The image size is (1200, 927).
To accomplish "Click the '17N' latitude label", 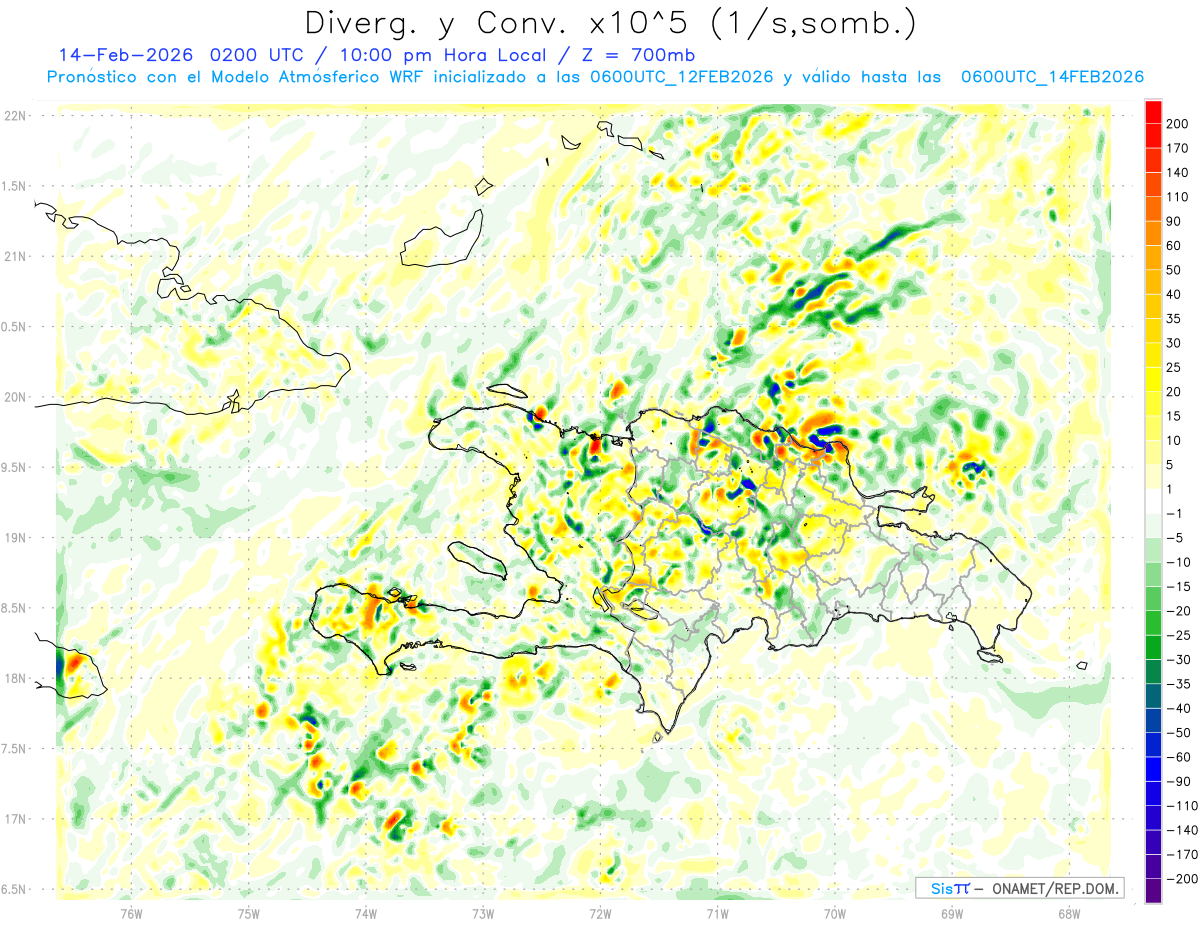I will (15, 819).
